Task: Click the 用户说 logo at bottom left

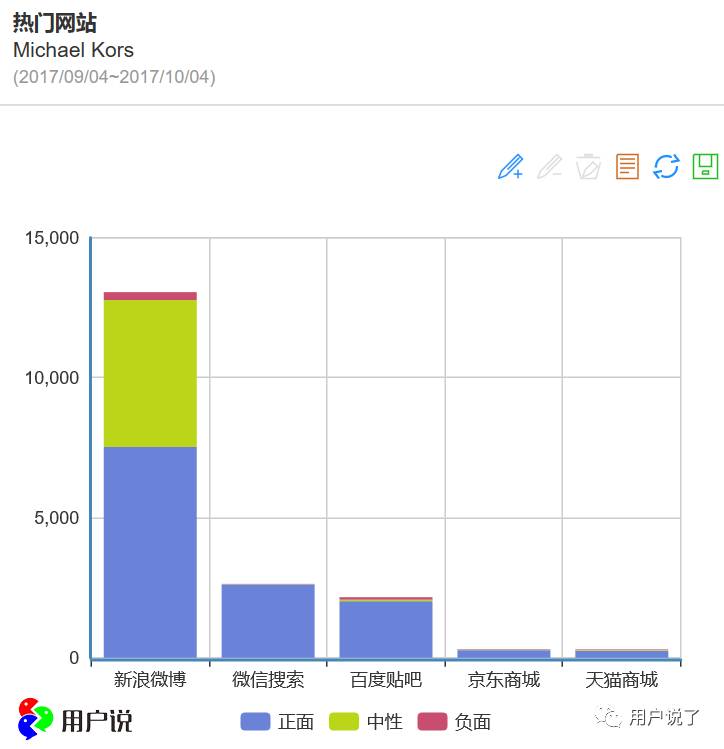Action: (x=75, y=718)
